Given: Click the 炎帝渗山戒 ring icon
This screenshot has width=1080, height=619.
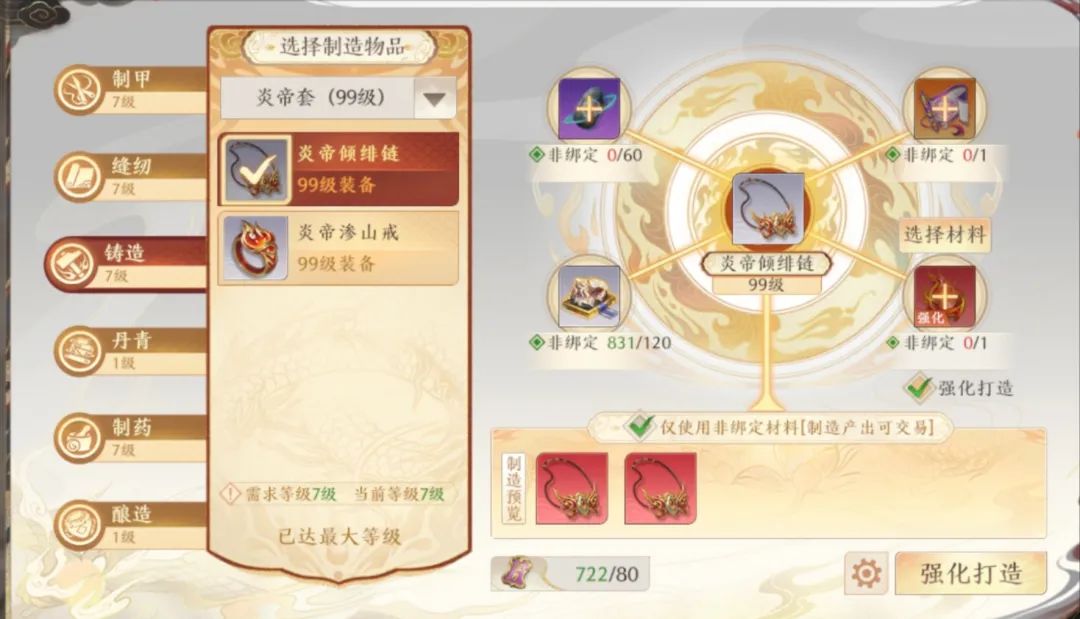Looking at the screenshot, I should click(x=255, y=248).
